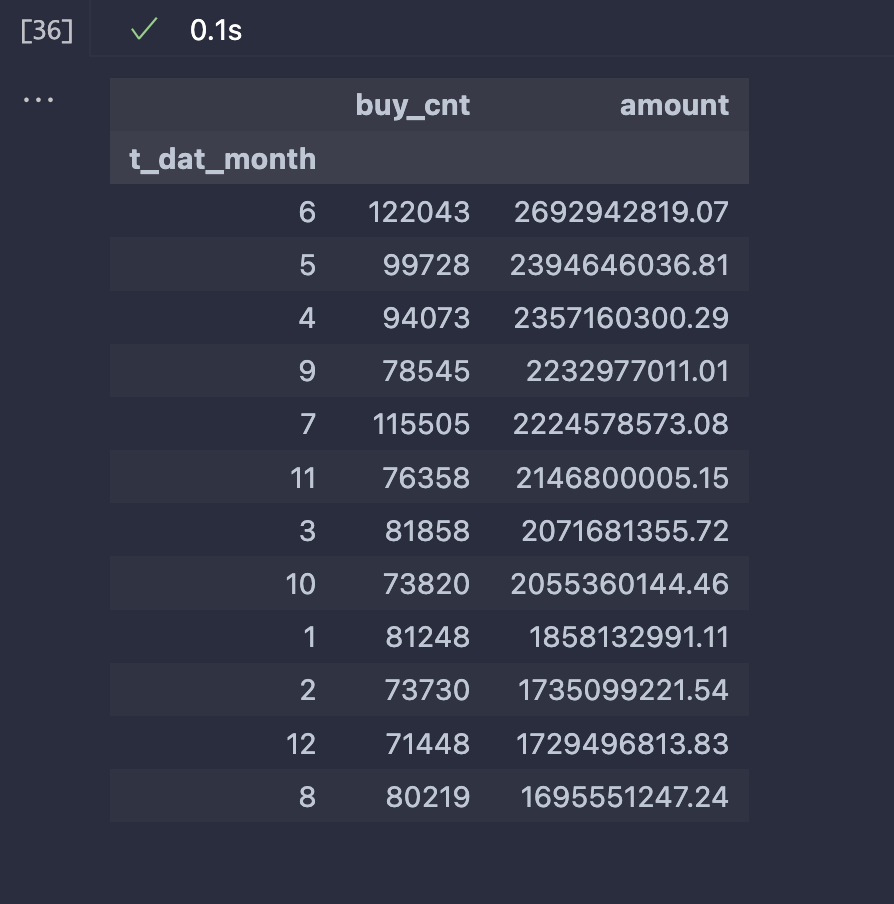
Task: Click buy_cnt value 94073
Action: click(x=427, y=318)
